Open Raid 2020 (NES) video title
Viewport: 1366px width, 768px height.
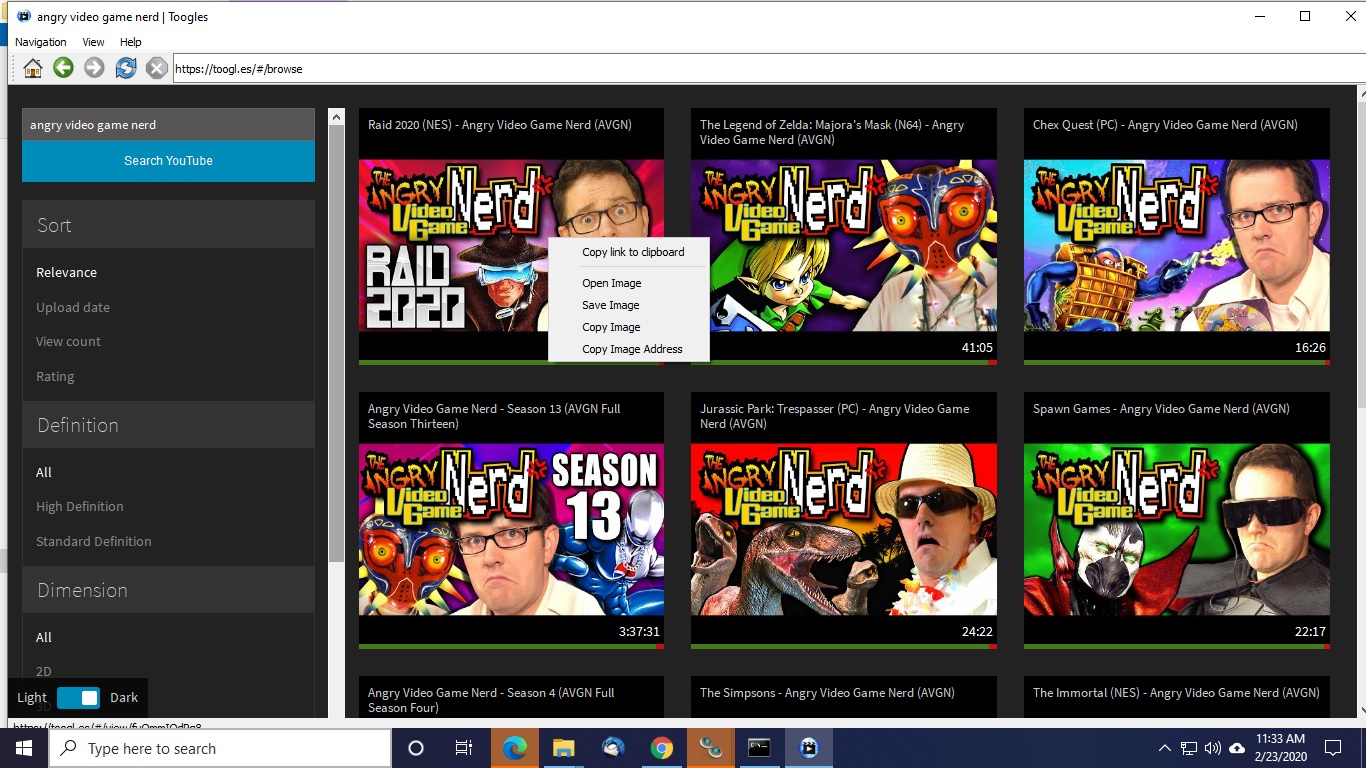point(500,125)
